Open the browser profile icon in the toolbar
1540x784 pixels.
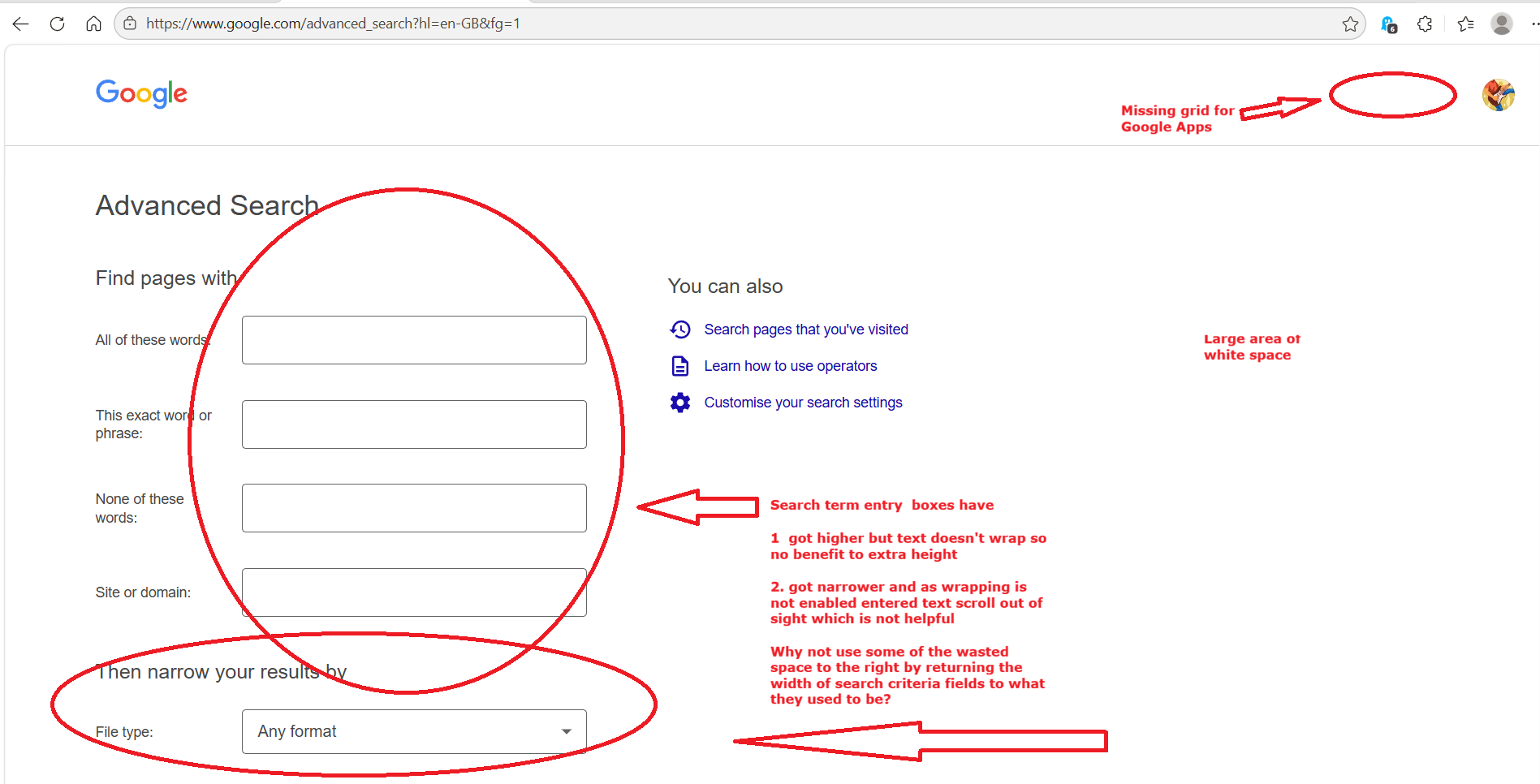click(x=1502, y=24)
